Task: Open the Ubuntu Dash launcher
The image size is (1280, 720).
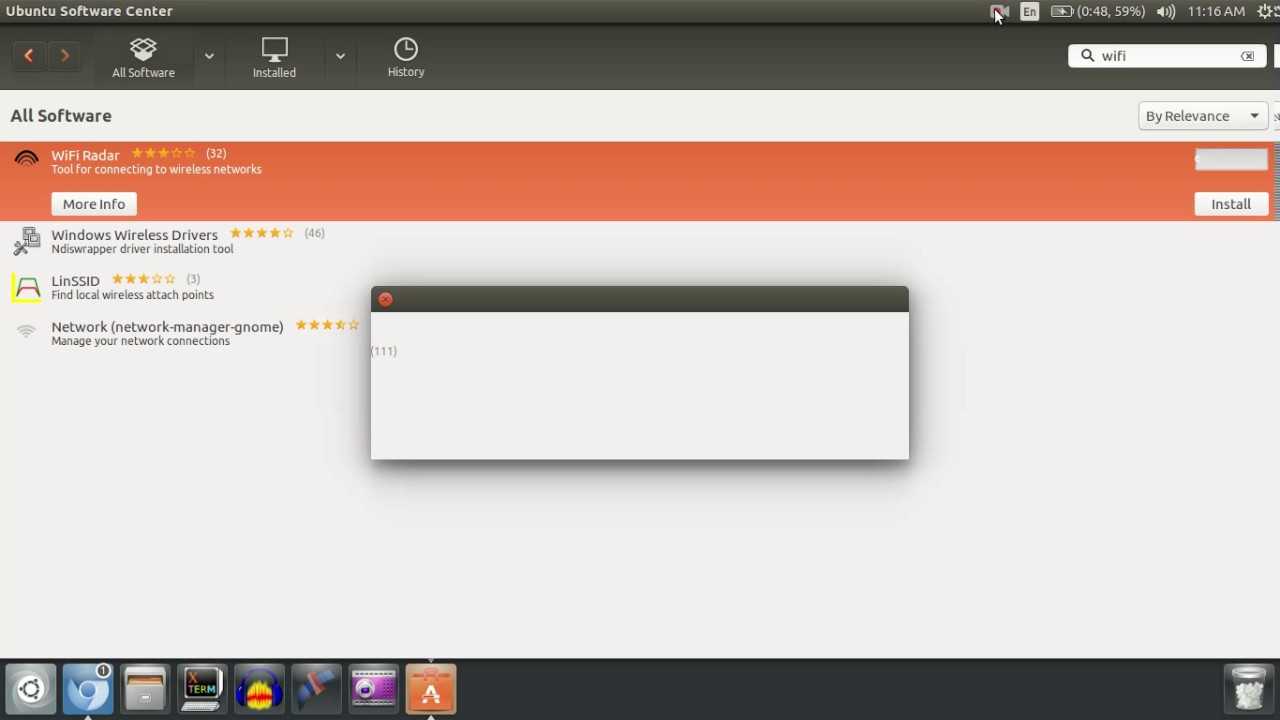Action: (31, 689)
